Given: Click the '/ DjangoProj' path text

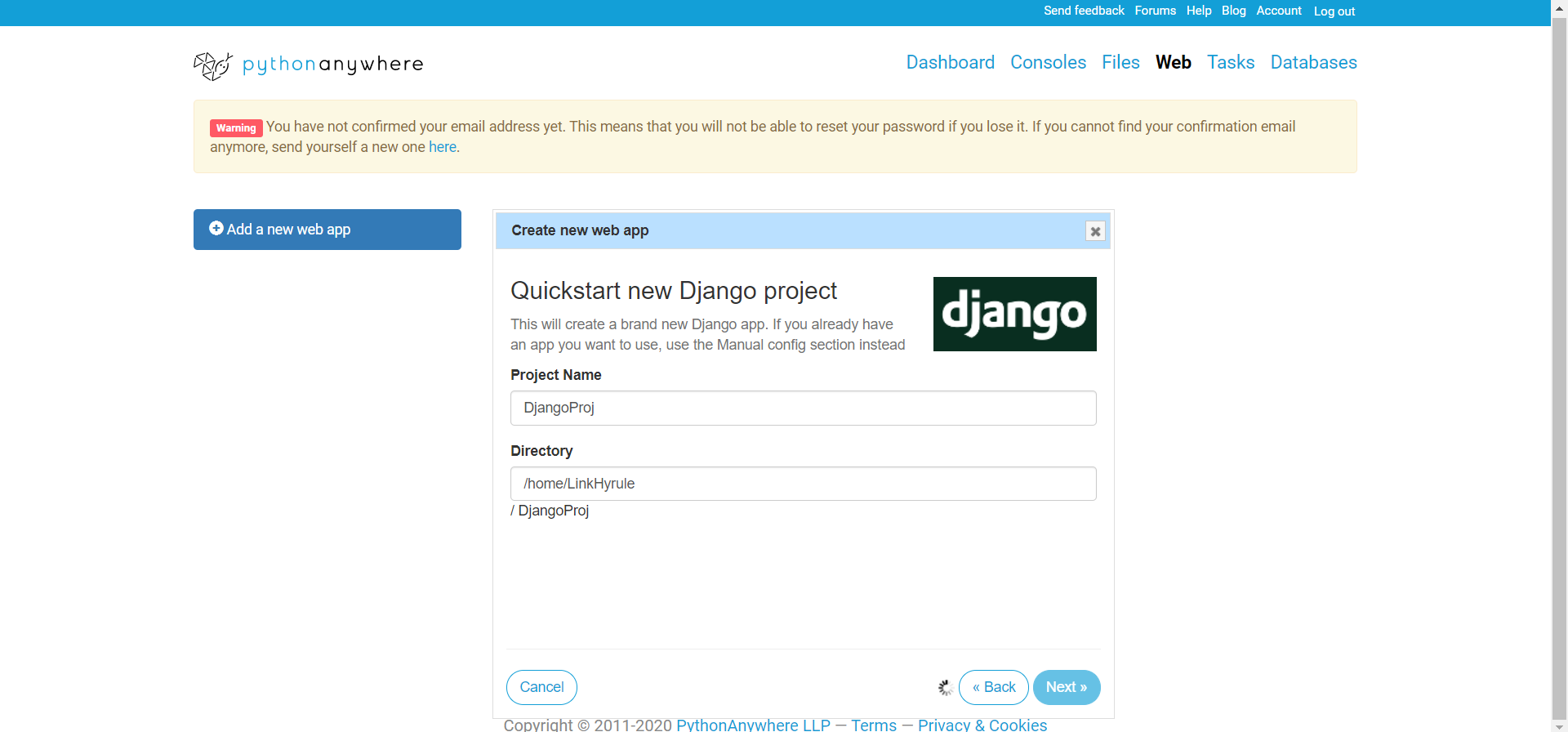Looking at the screenshot, I should [x=550, y=511].
